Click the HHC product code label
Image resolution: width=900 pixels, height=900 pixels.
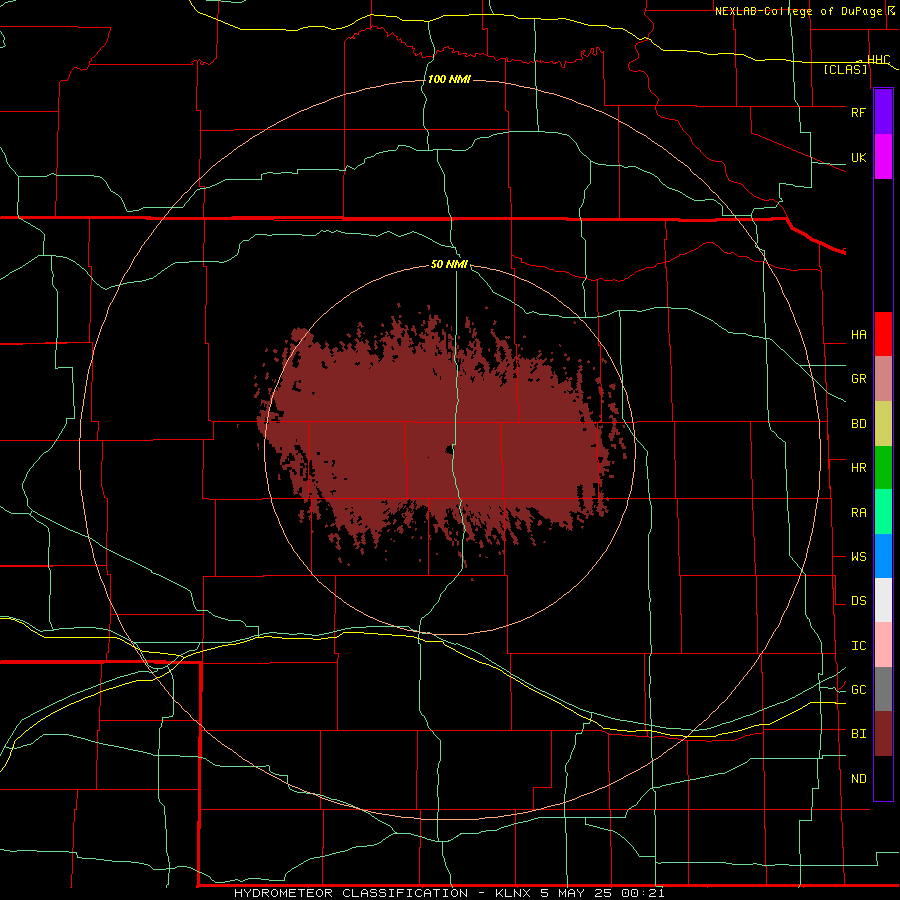pos(878,60)
